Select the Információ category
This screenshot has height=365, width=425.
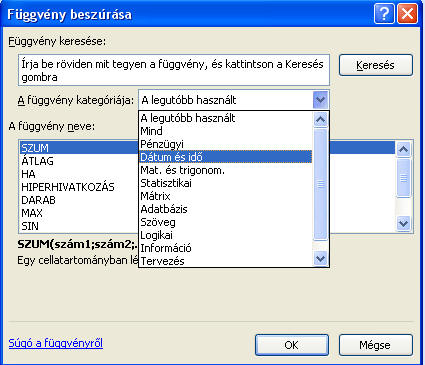click(x=225, y=248)
